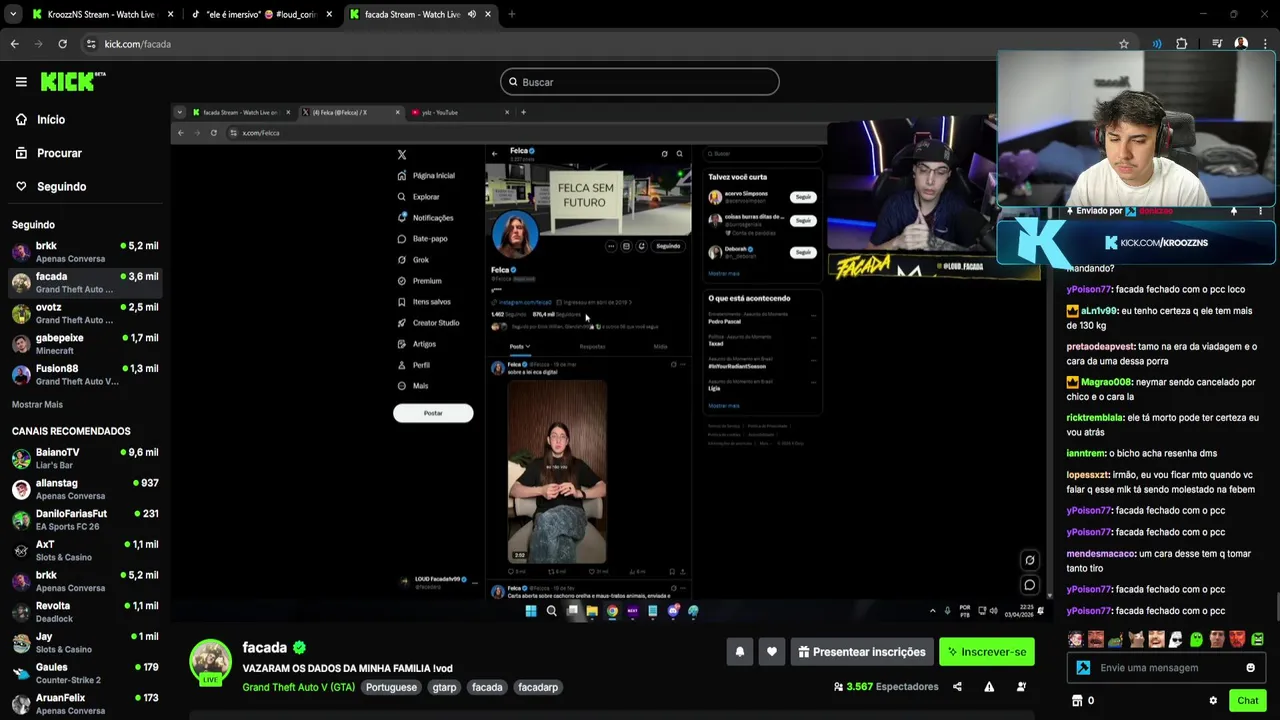
Task: Toggle player option above chat bubble icon
Action: [1029, 560]
